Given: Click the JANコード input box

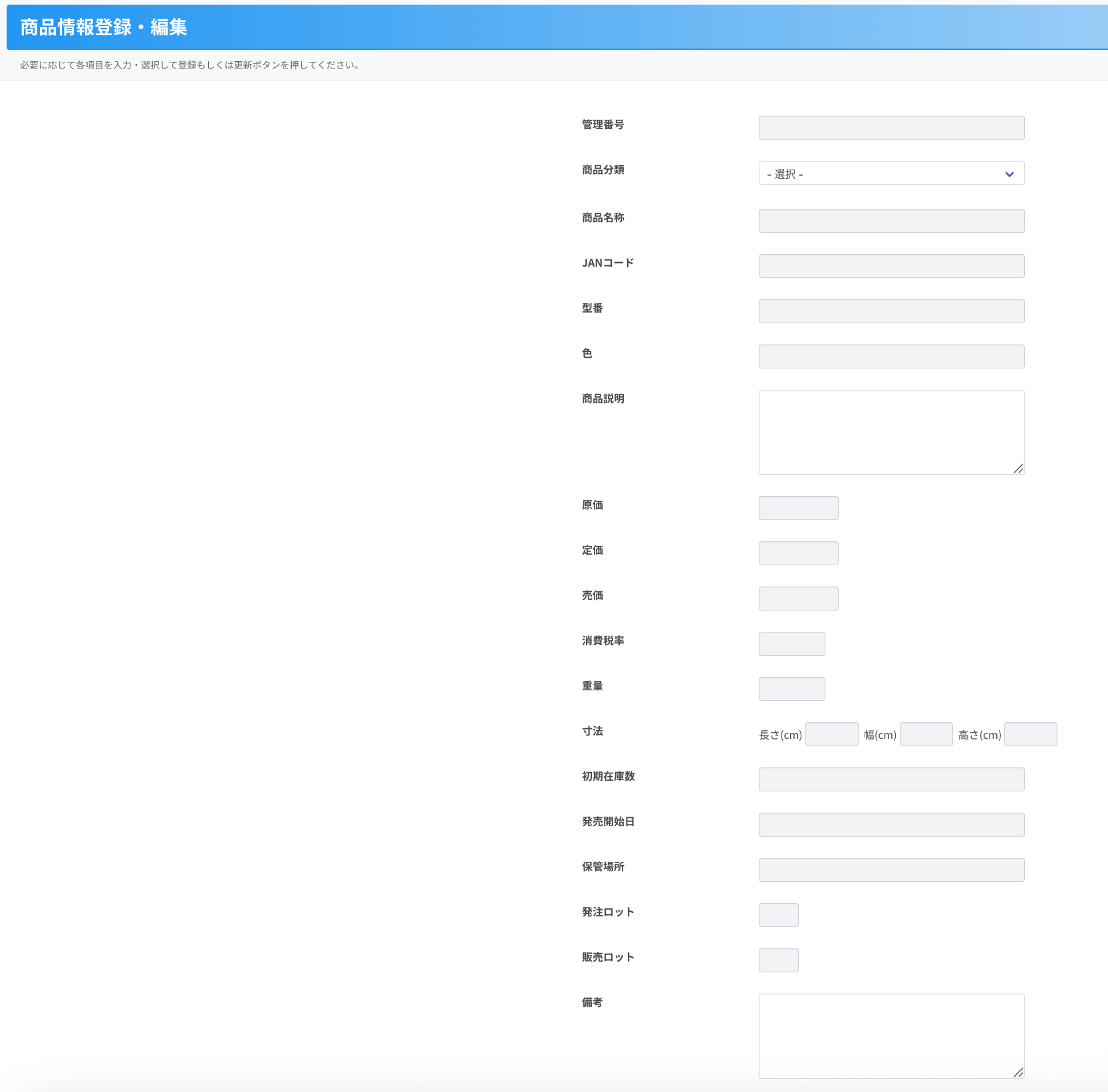Looking at the screenshot, I should (891, 266).
